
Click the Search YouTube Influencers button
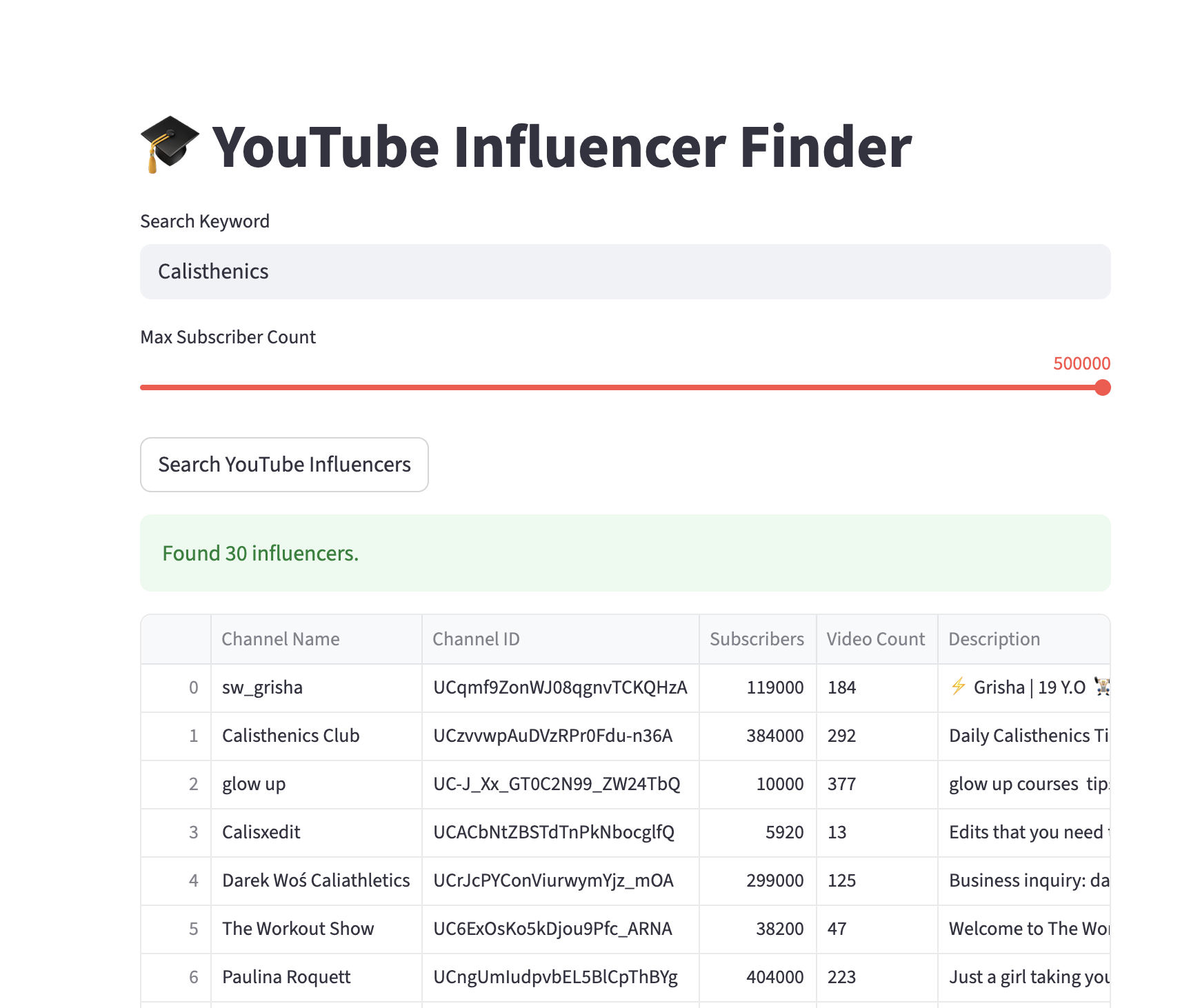click(x=284, y=465)
